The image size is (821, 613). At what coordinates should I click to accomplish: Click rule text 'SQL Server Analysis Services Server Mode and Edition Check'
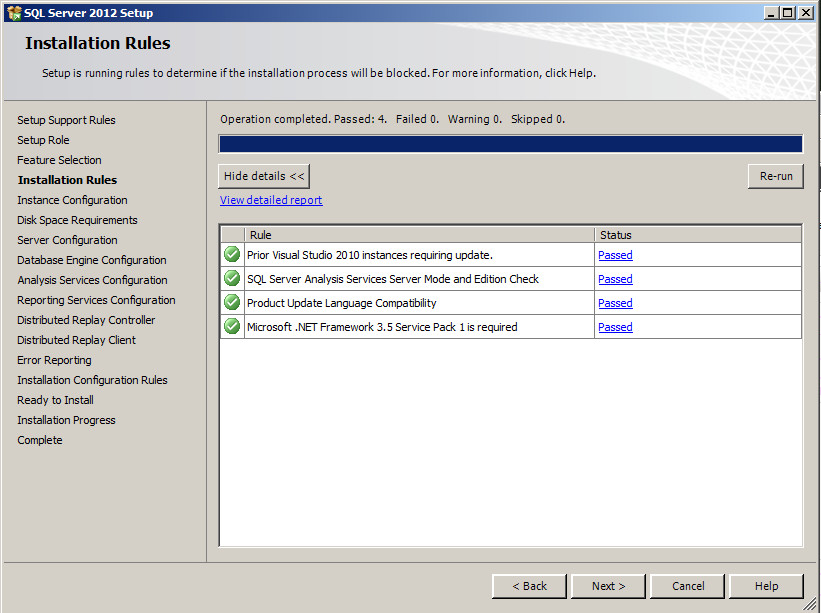(x=393, y=279)
